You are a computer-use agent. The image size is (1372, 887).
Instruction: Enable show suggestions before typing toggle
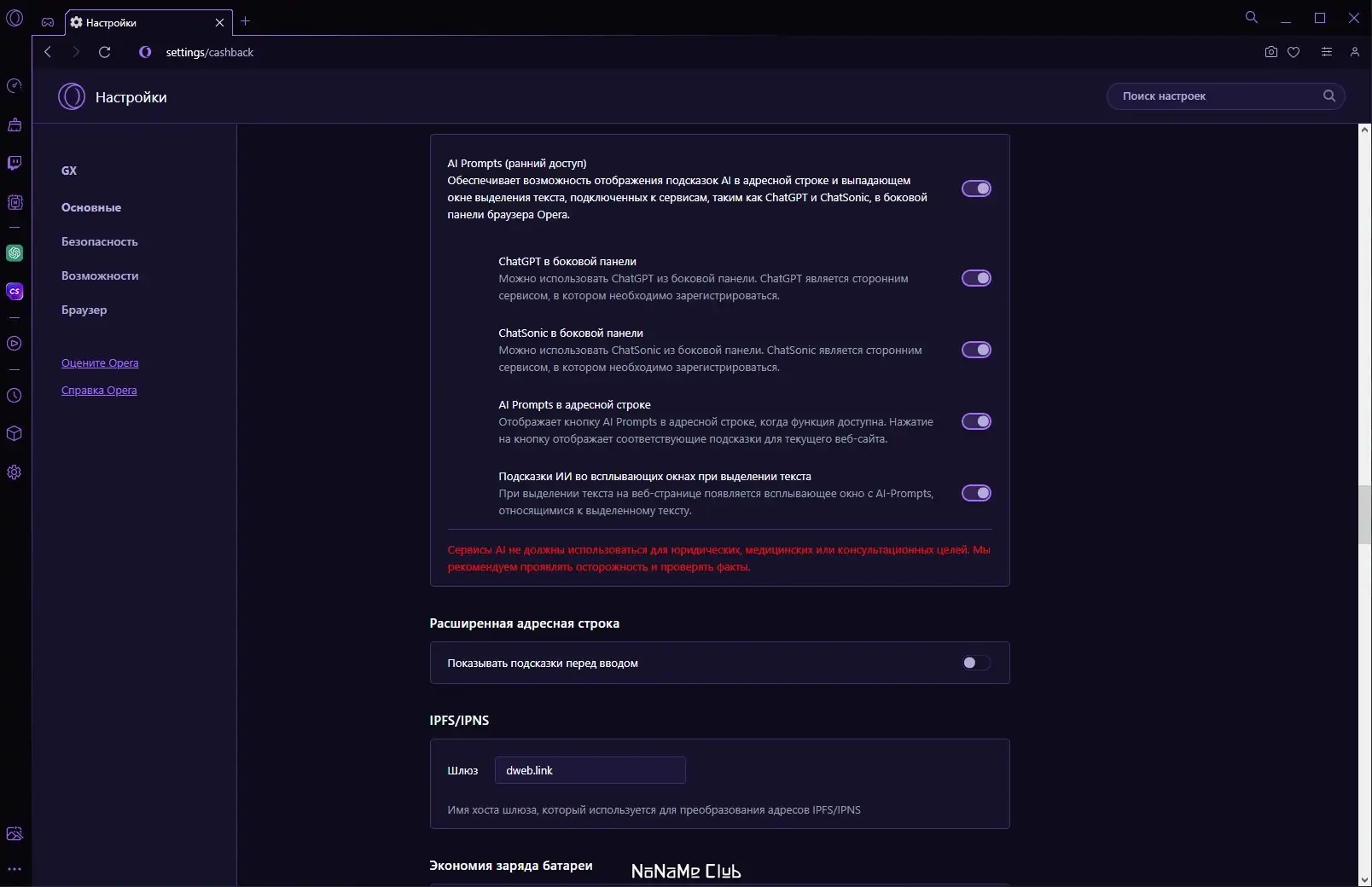point(976,663)
